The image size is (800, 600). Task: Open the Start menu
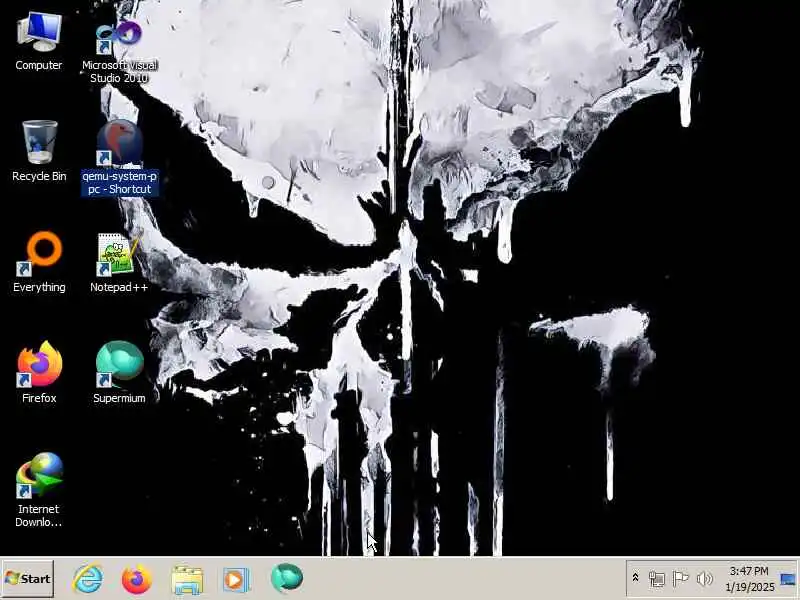point(28,579)
